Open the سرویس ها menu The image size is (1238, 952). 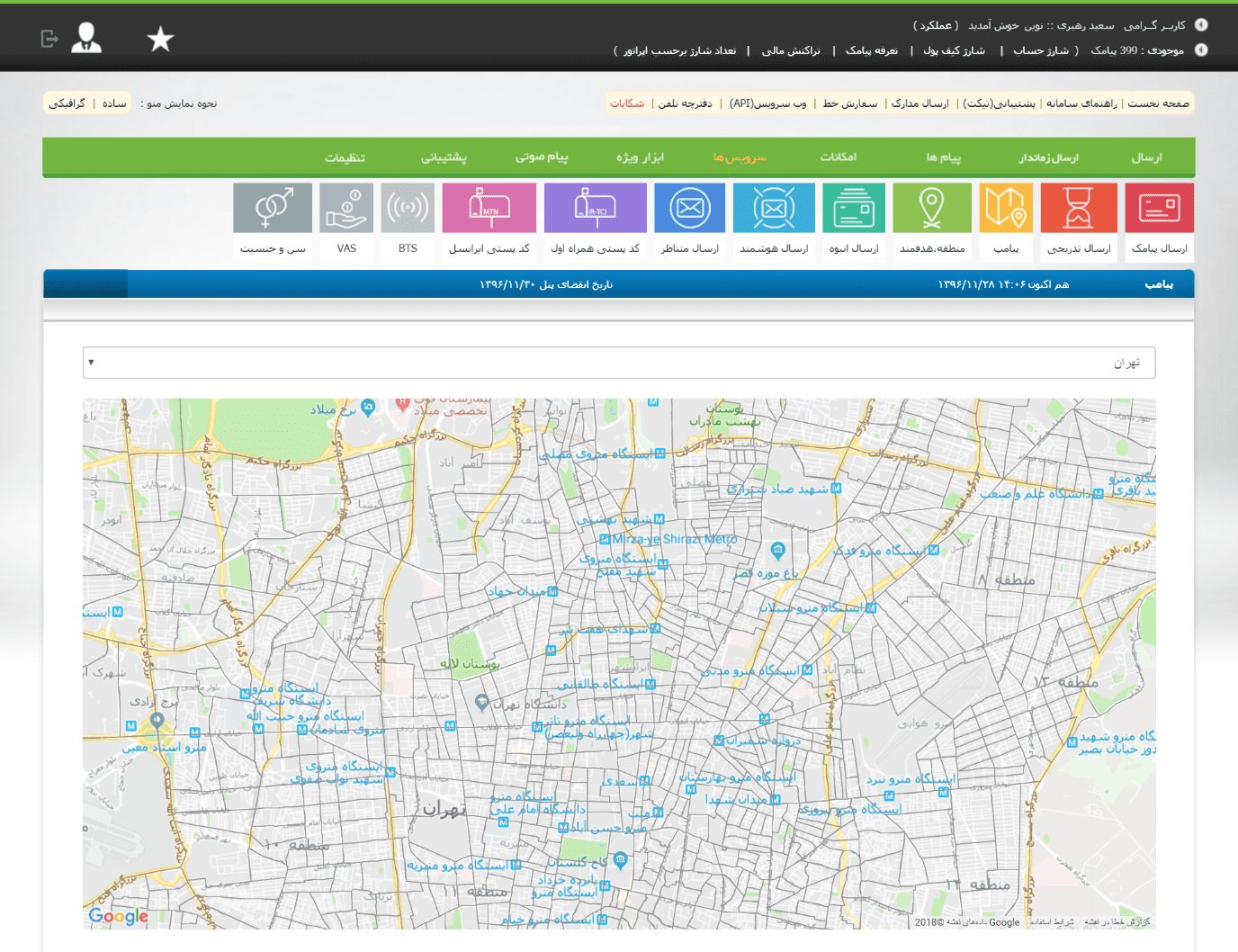click(x=740, y=157)
